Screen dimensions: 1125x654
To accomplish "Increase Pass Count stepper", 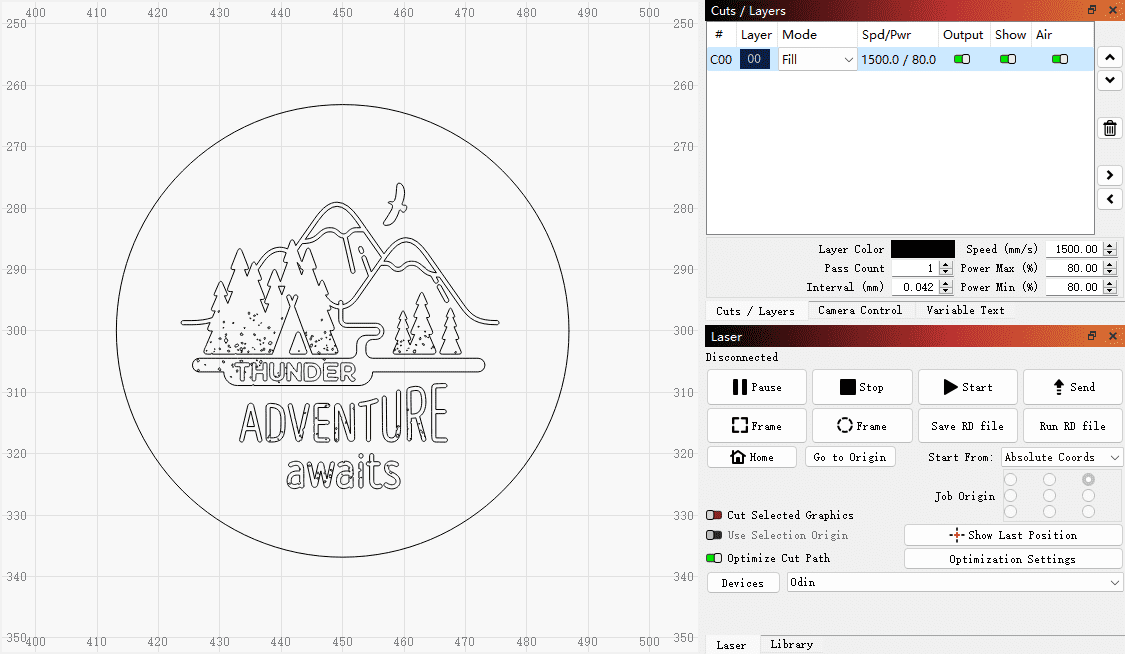I will [946, 265].
